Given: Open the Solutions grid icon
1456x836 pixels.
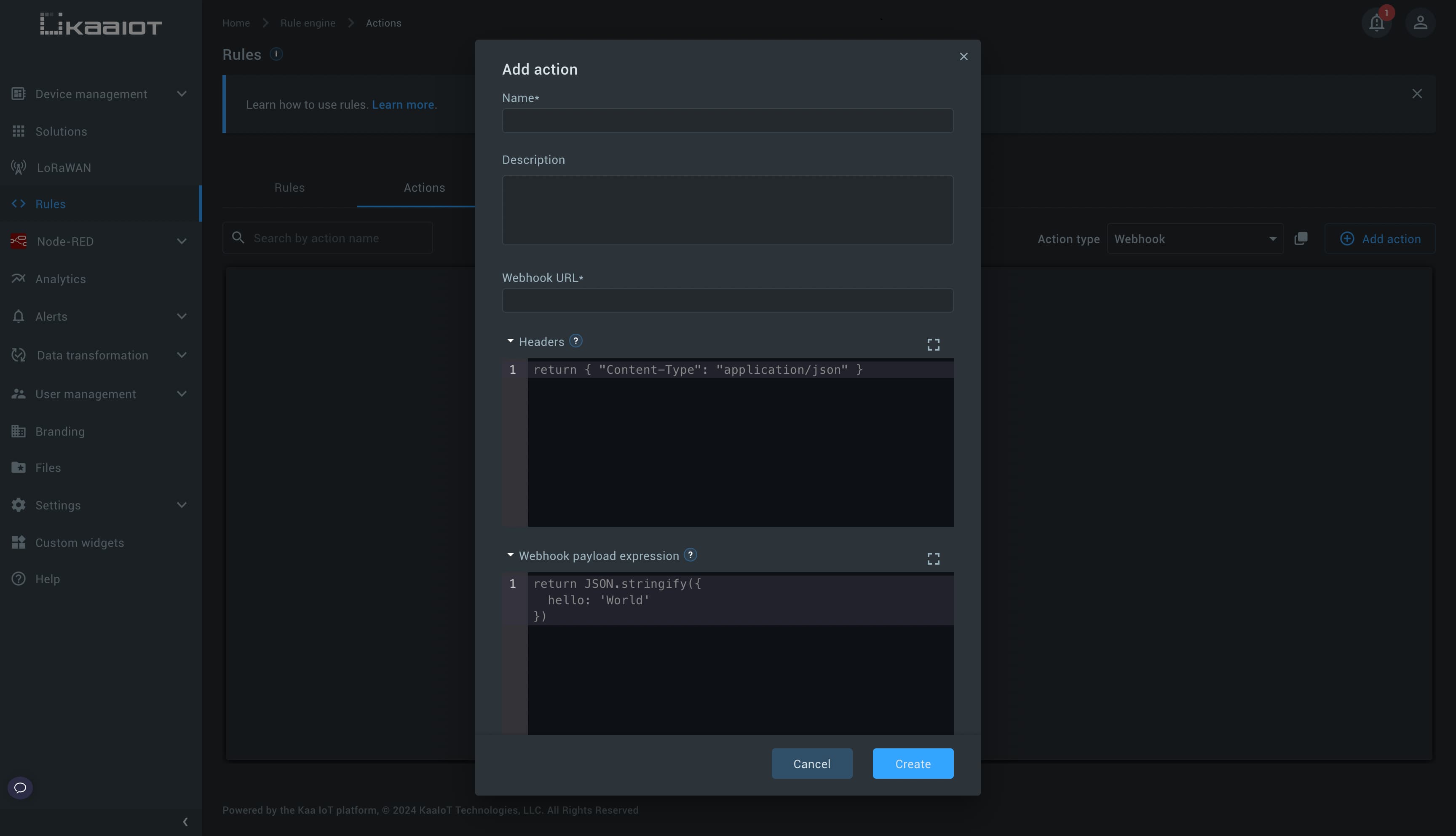Looking at the screenshot, I should pos(19,131).
